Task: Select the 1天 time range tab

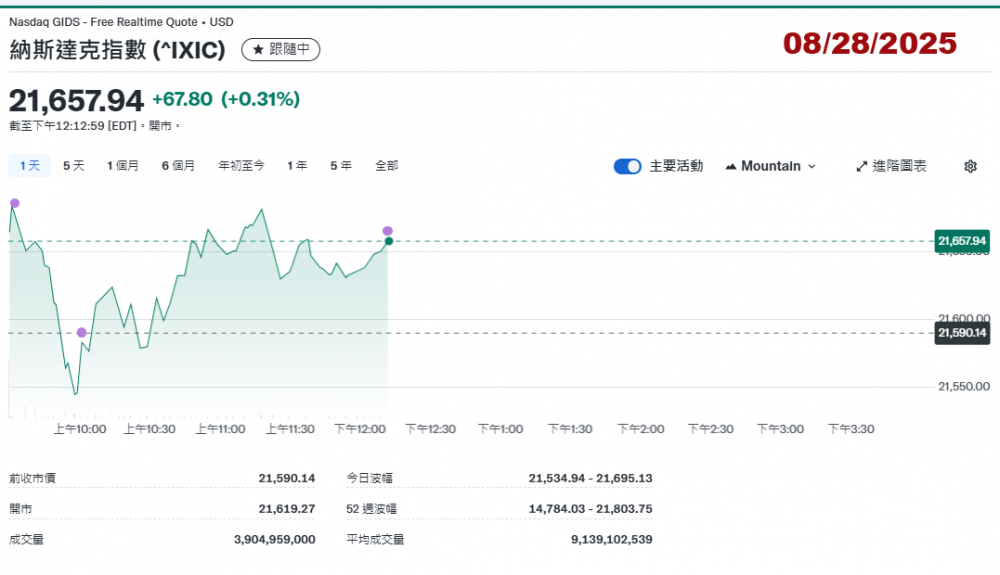Action: tap(29, 166)
